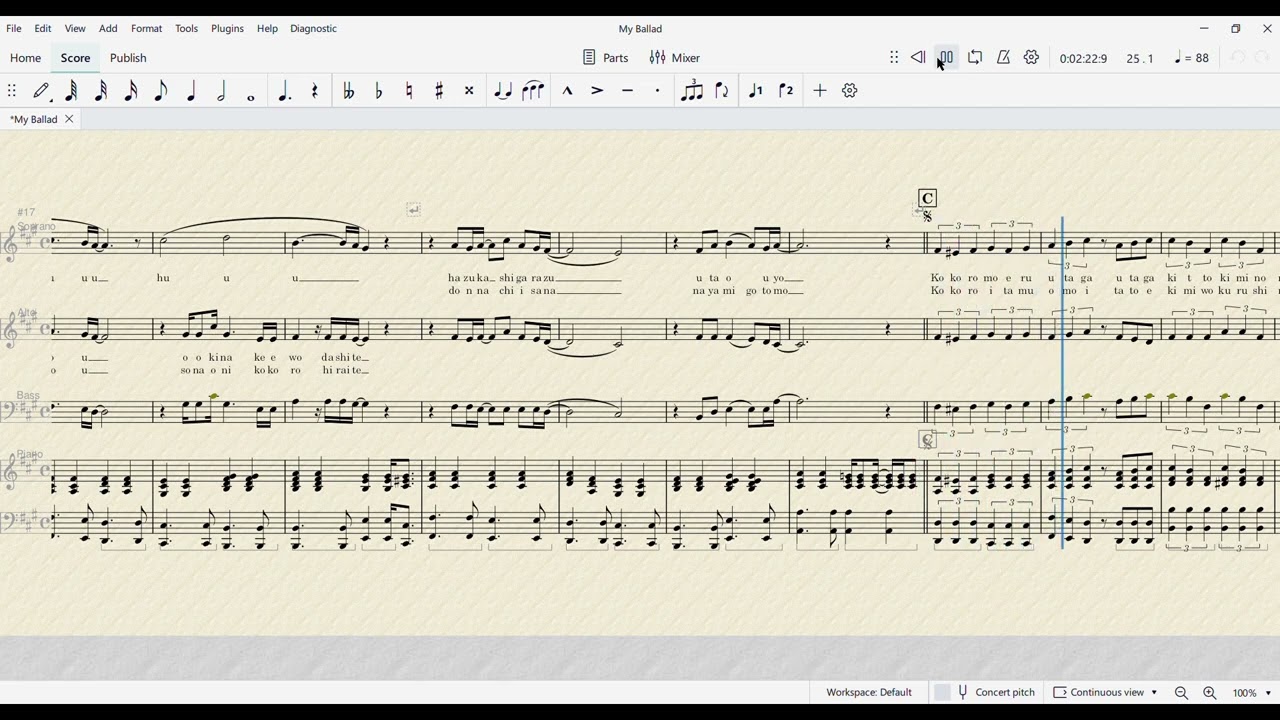Toggle note input mode pencil
The height and width of the screenshot is (720, 1280).
[x=42, y=91]
